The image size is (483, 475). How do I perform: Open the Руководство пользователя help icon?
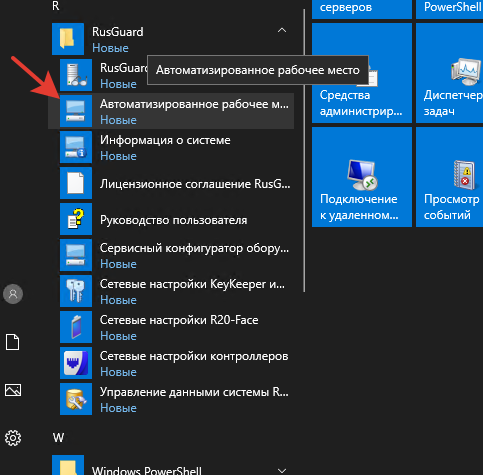click(x=76, y=219)
